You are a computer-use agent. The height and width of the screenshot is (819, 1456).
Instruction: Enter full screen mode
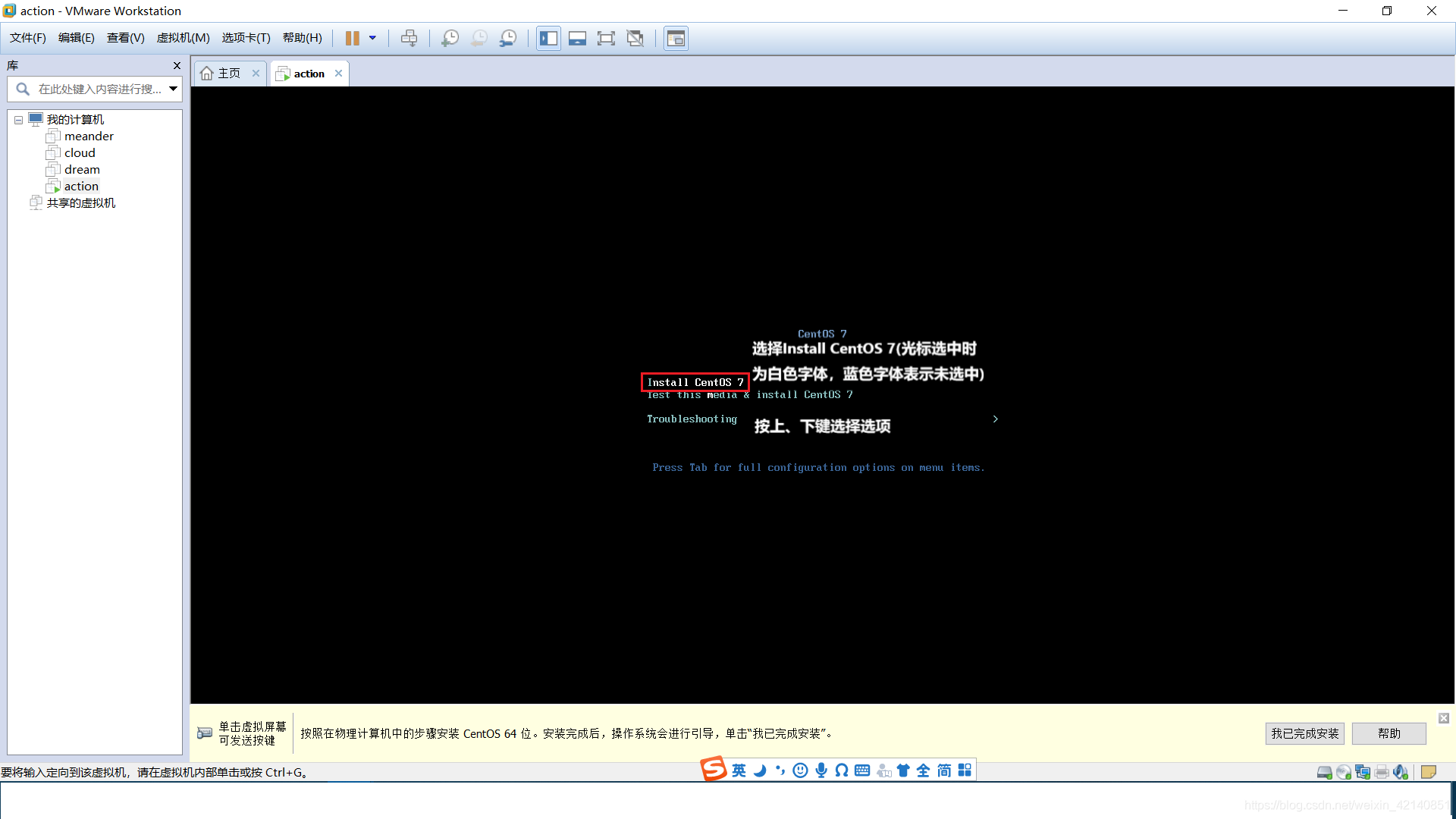(606, 38)
